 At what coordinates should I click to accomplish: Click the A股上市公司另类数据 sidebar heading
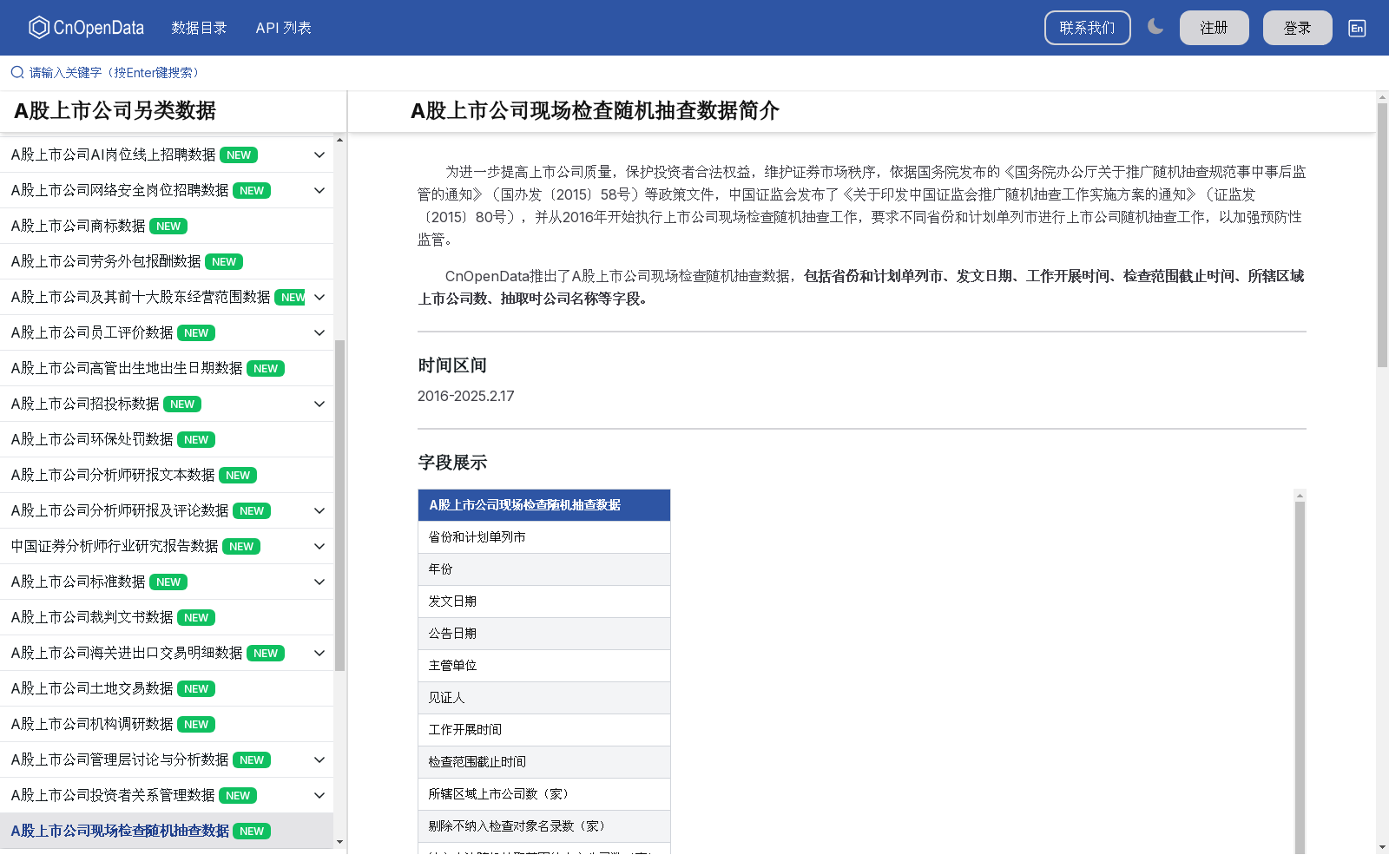115,111
